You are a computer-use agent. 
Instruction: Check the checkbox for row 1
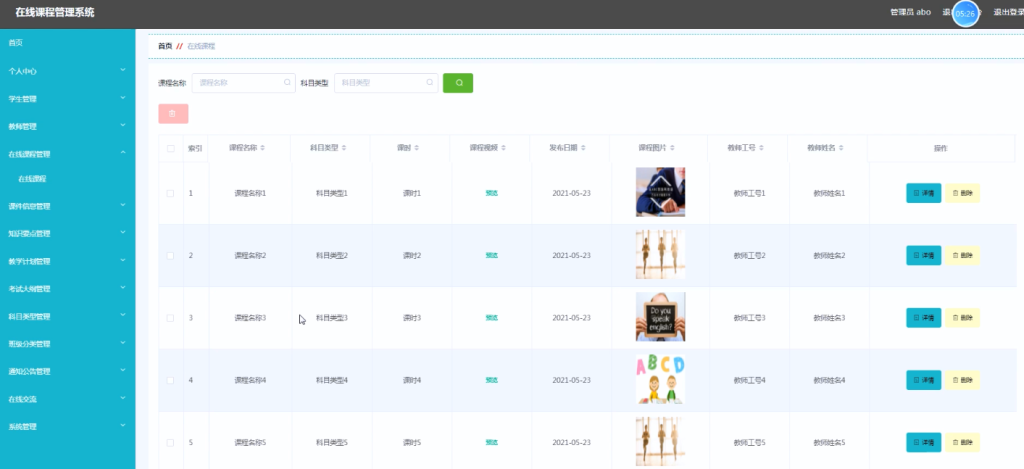(170, 193)
